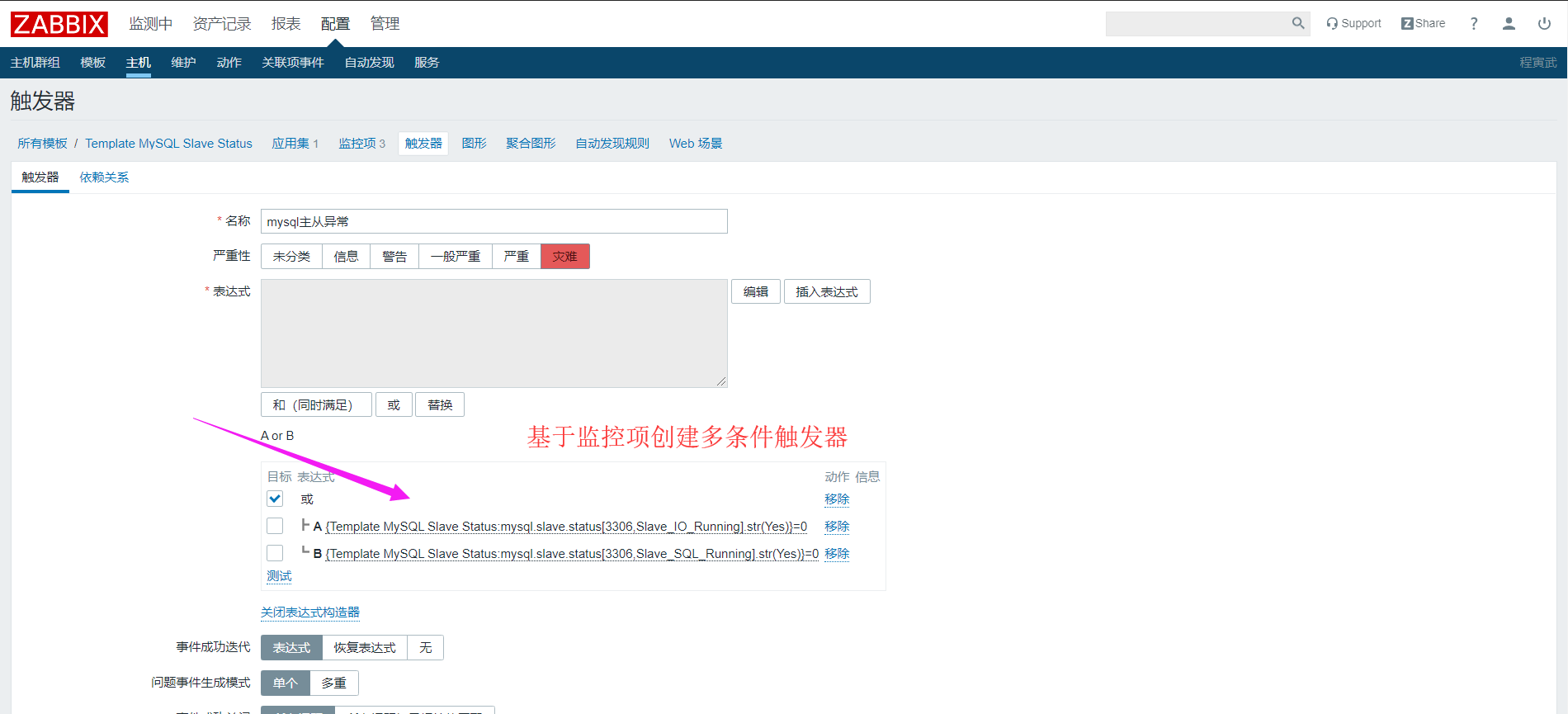
Task: Click 移除 for expression A
Action: (837, 527)
